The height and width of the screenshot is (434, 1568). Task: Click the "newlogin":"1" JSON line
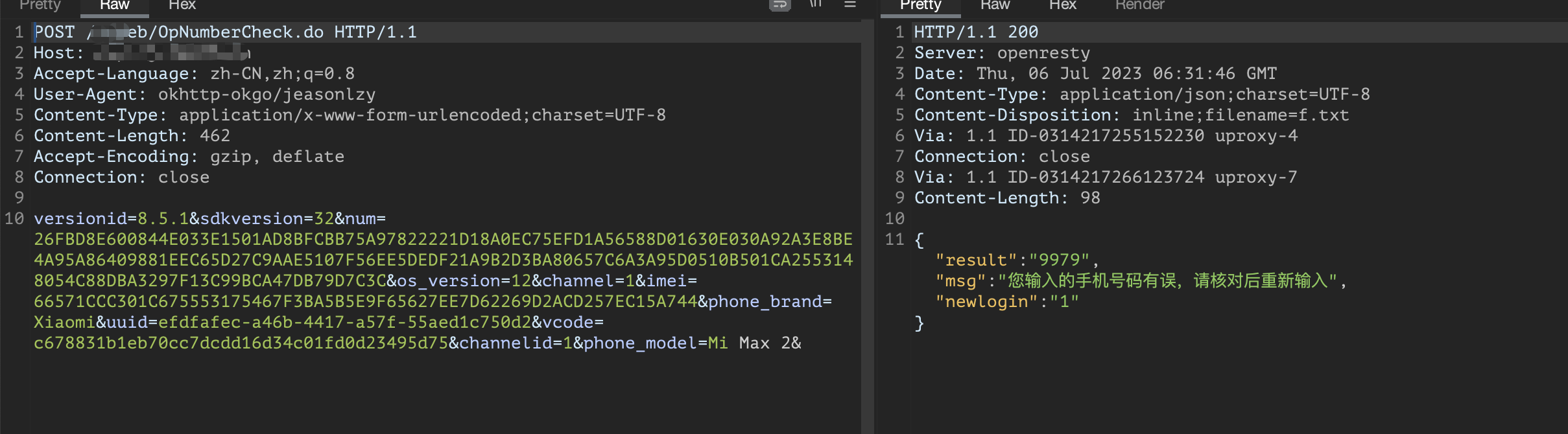(x=1007, y=302)
